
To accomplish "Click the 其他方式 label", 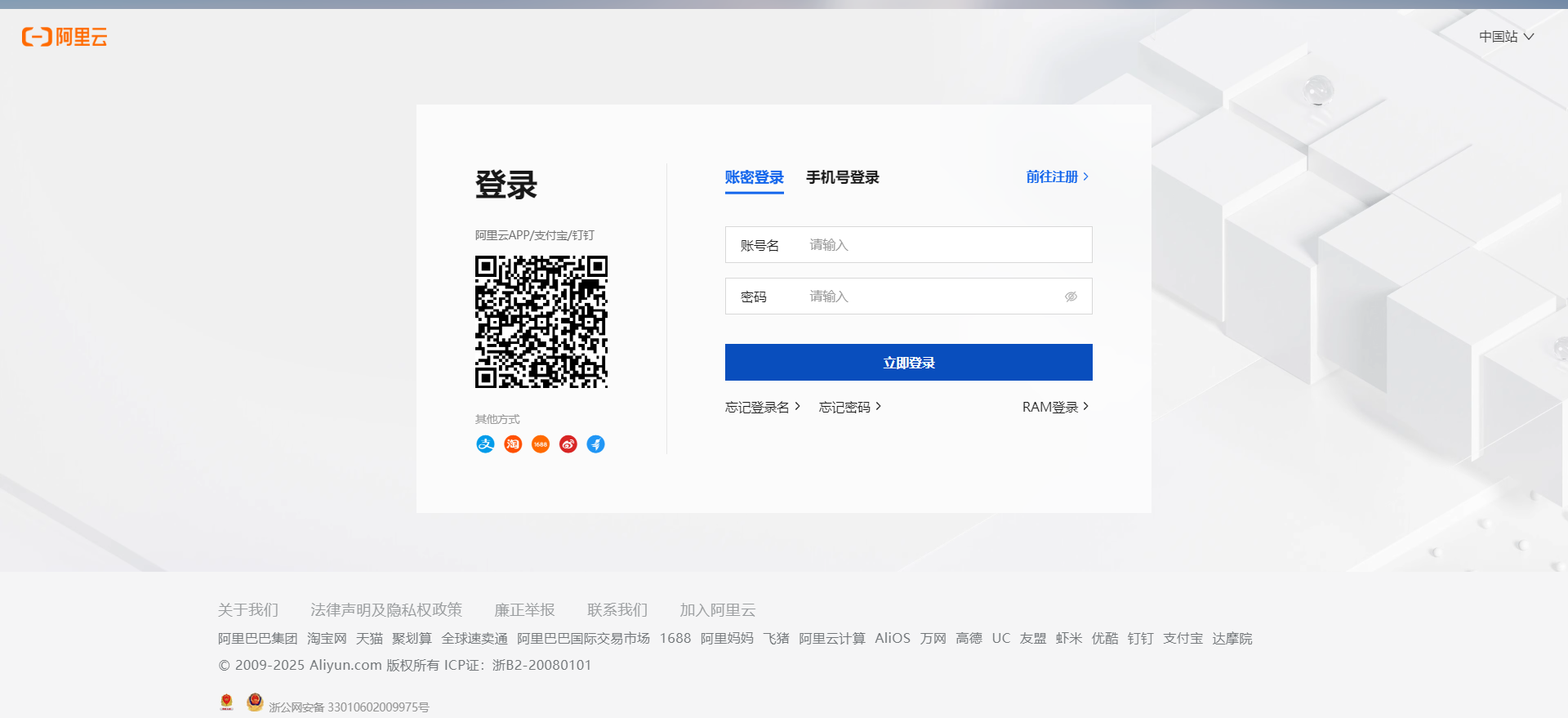I will coord(497,419).
